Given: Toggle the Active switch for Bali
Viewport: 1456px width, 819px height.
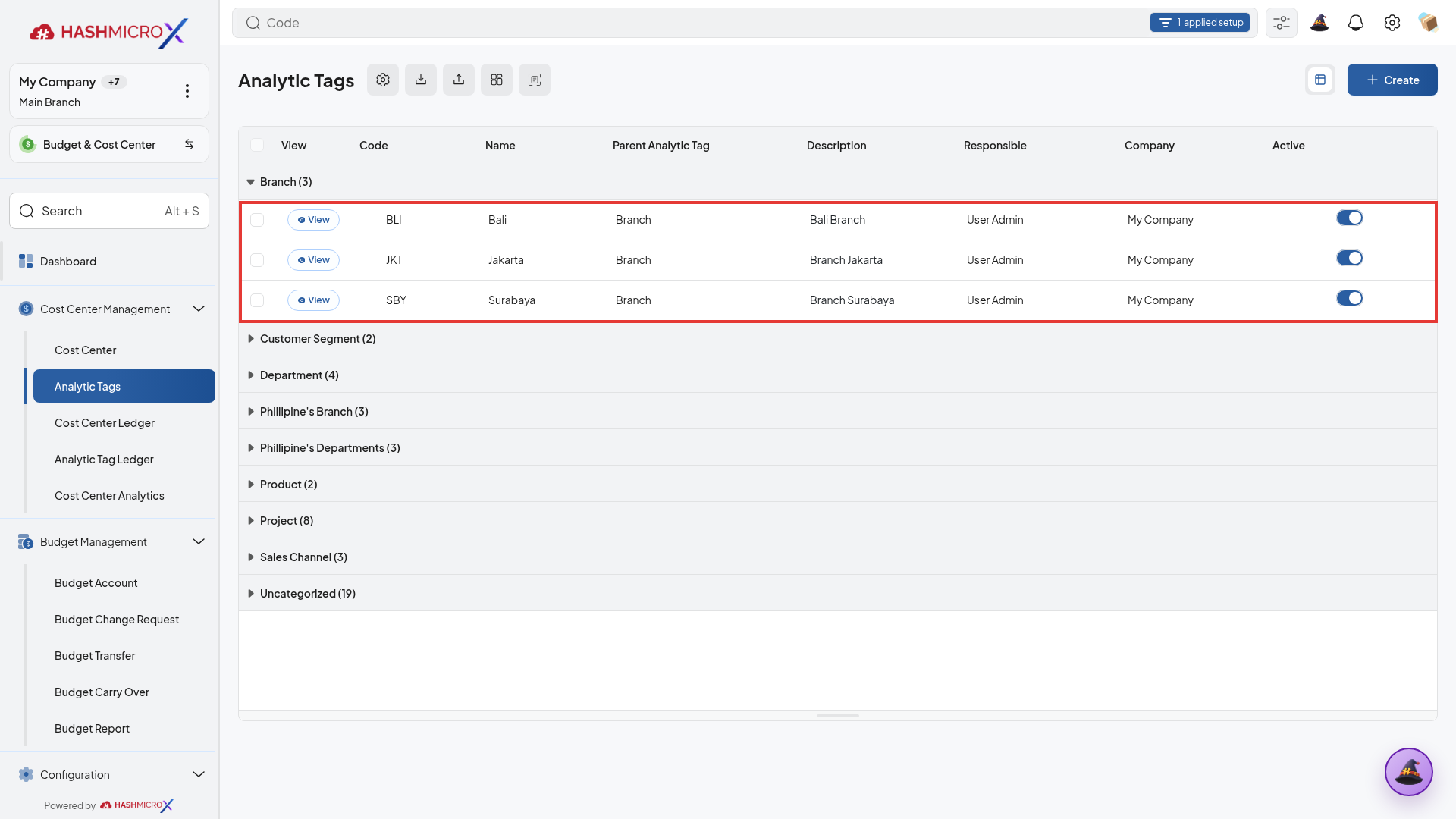Looking at the screenshot, I should [x=1350, y=218].
